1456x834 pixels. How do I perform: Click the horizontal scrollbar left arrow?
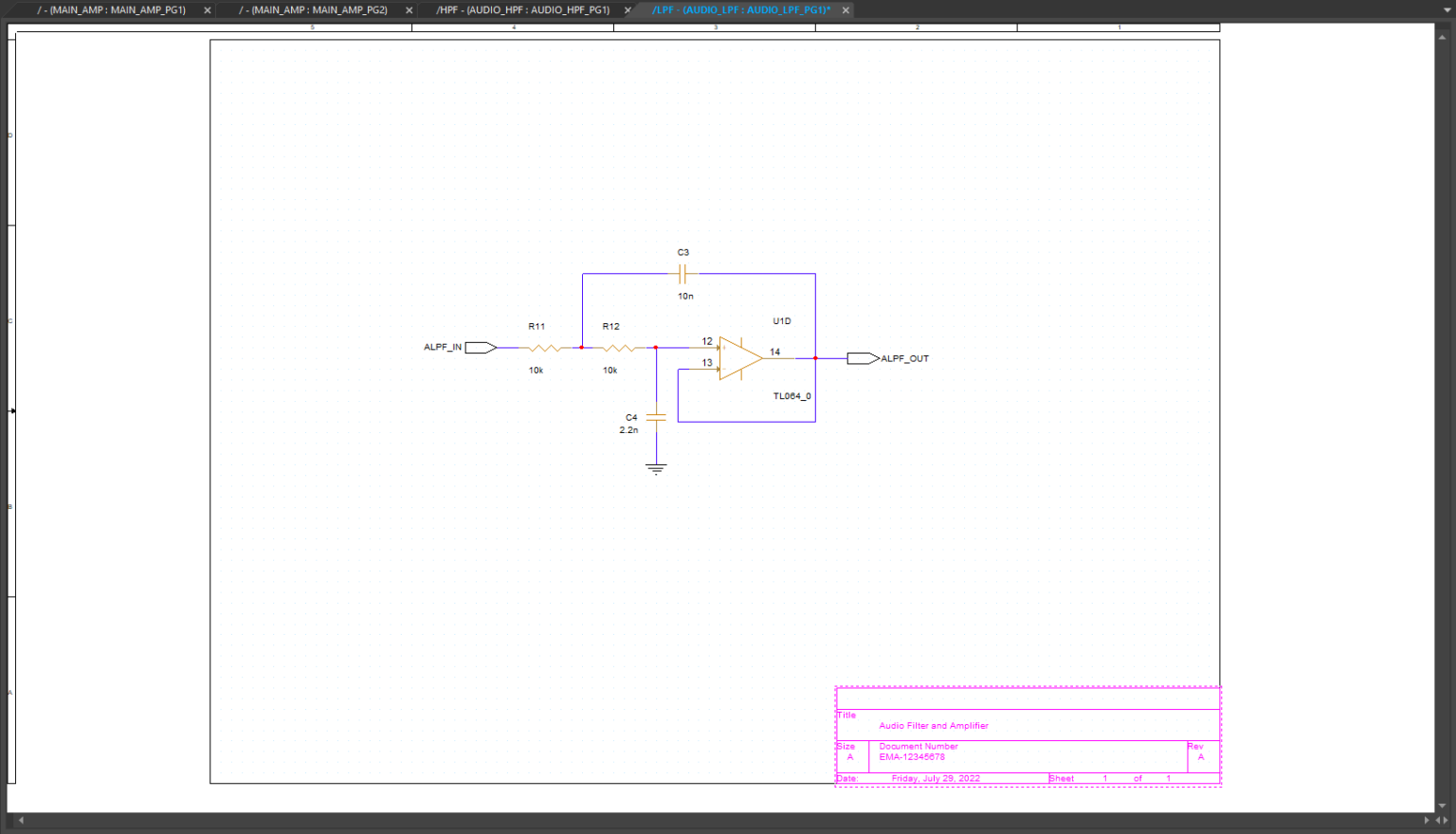coord(21,821)
